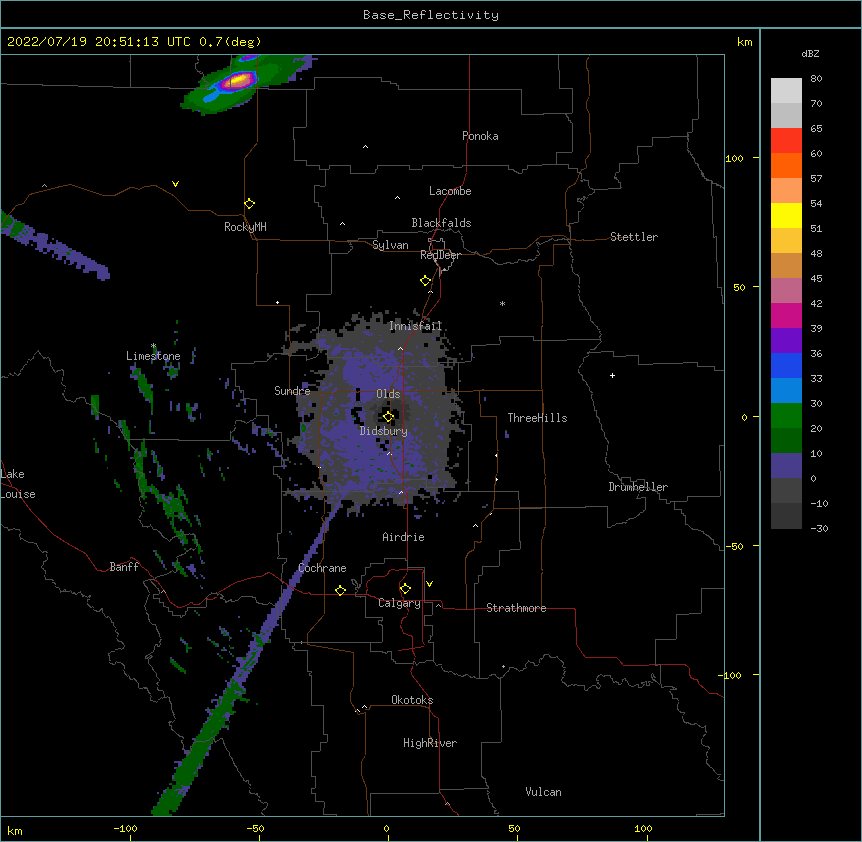The height and width of the screenshot is (842, 862).
Task: Pick the red 60-65 dBZ legend swatch
Action: 786,141
